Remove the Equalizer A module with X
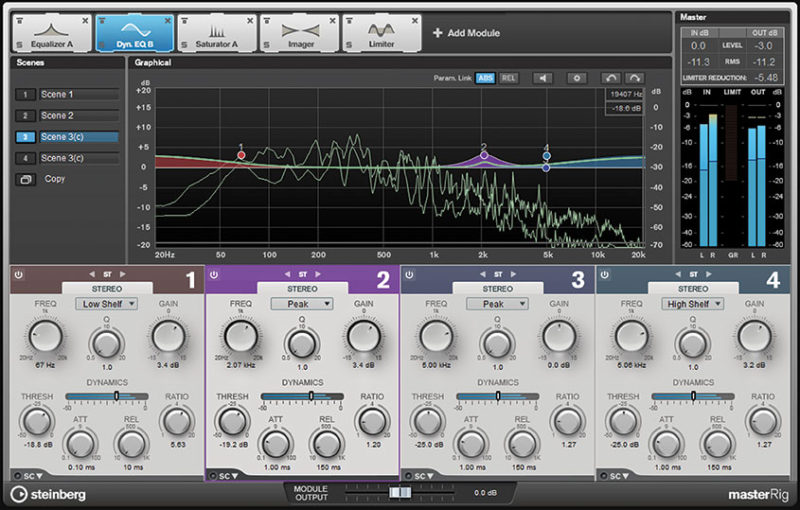Viewport: 800px width, 510px height. tap(84, 19)
